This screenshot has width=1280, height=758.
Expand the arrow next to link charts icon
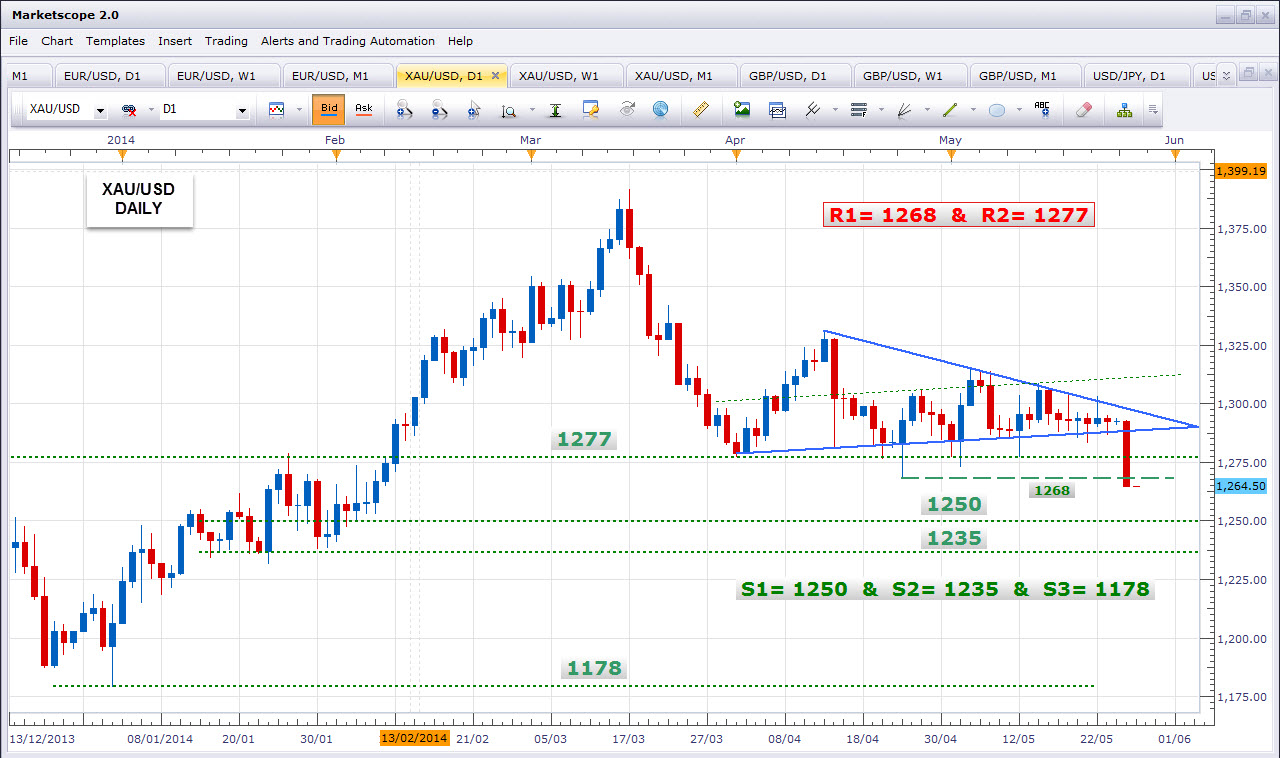(x=151, y=110)
